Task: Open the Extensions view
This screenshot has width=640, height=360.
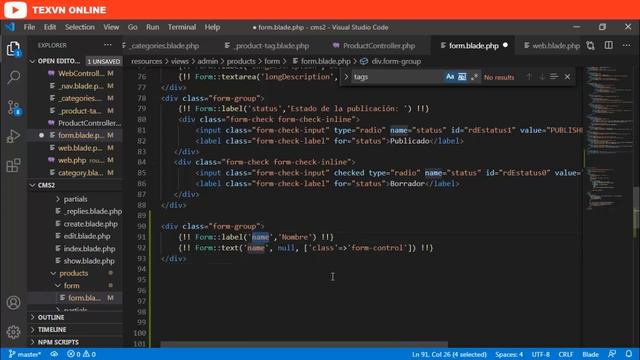Action: (13, 165)
